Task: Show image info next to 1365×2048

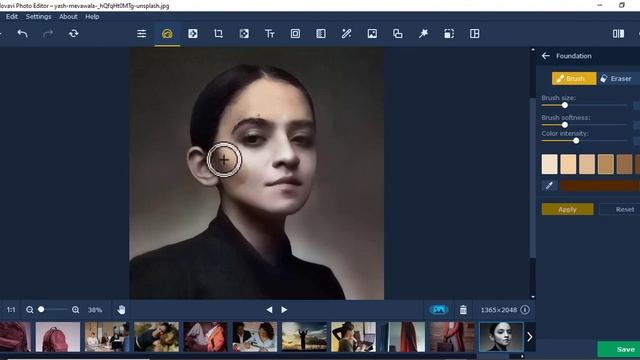Action: coord(525,310)
